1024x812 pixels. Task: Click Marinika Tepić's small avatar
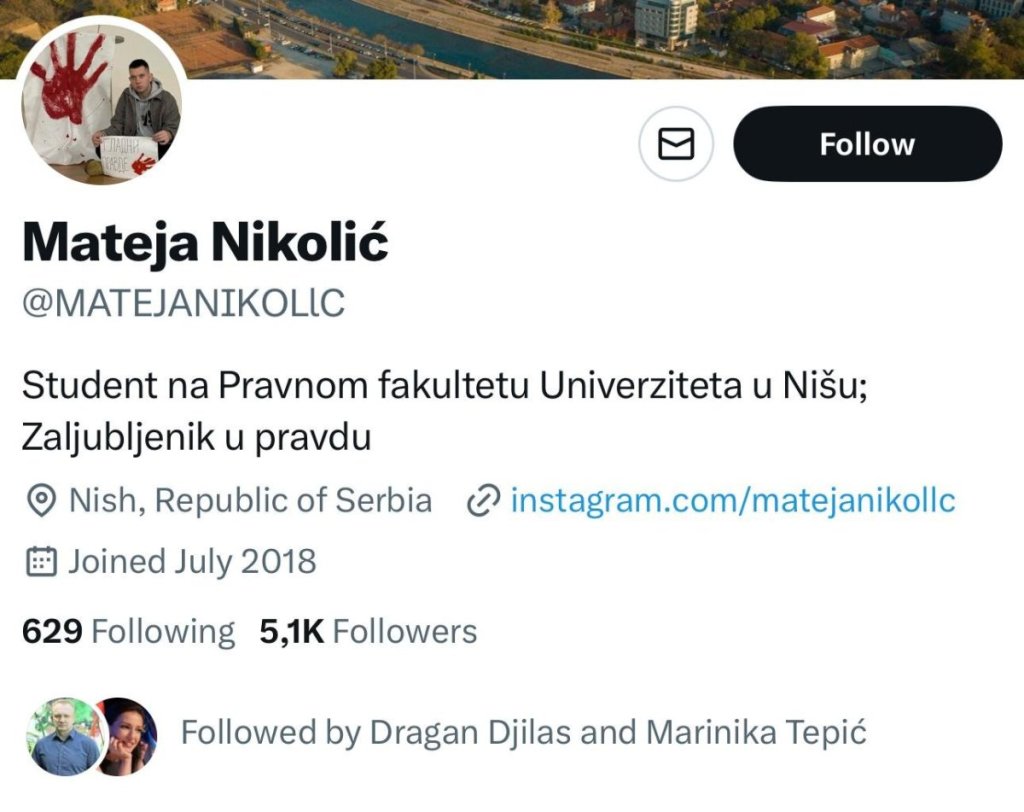pyautogui.click(x=128, y=737)
